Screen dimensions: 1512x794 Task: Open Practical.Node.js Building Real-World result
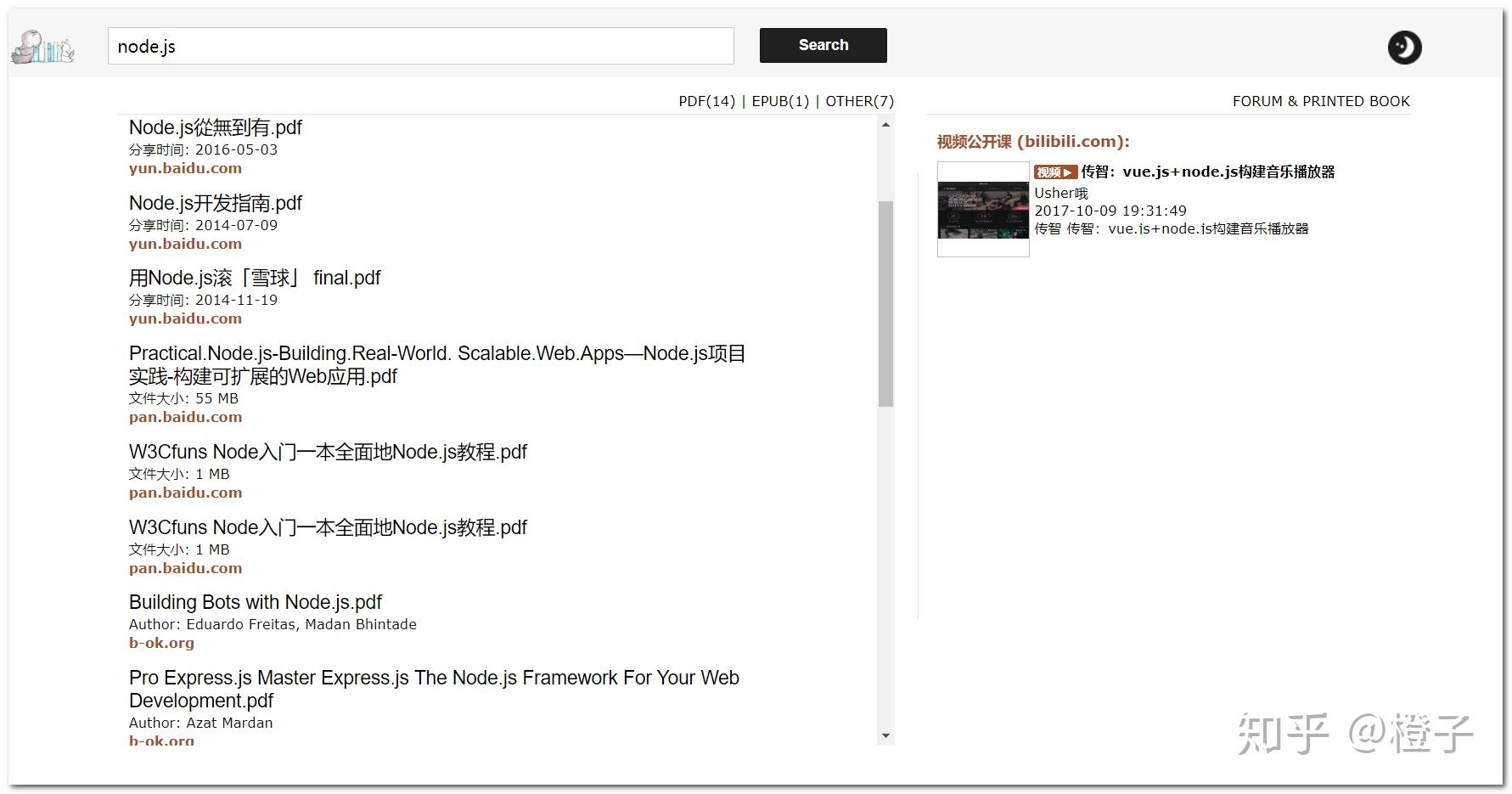coord(437,364)
